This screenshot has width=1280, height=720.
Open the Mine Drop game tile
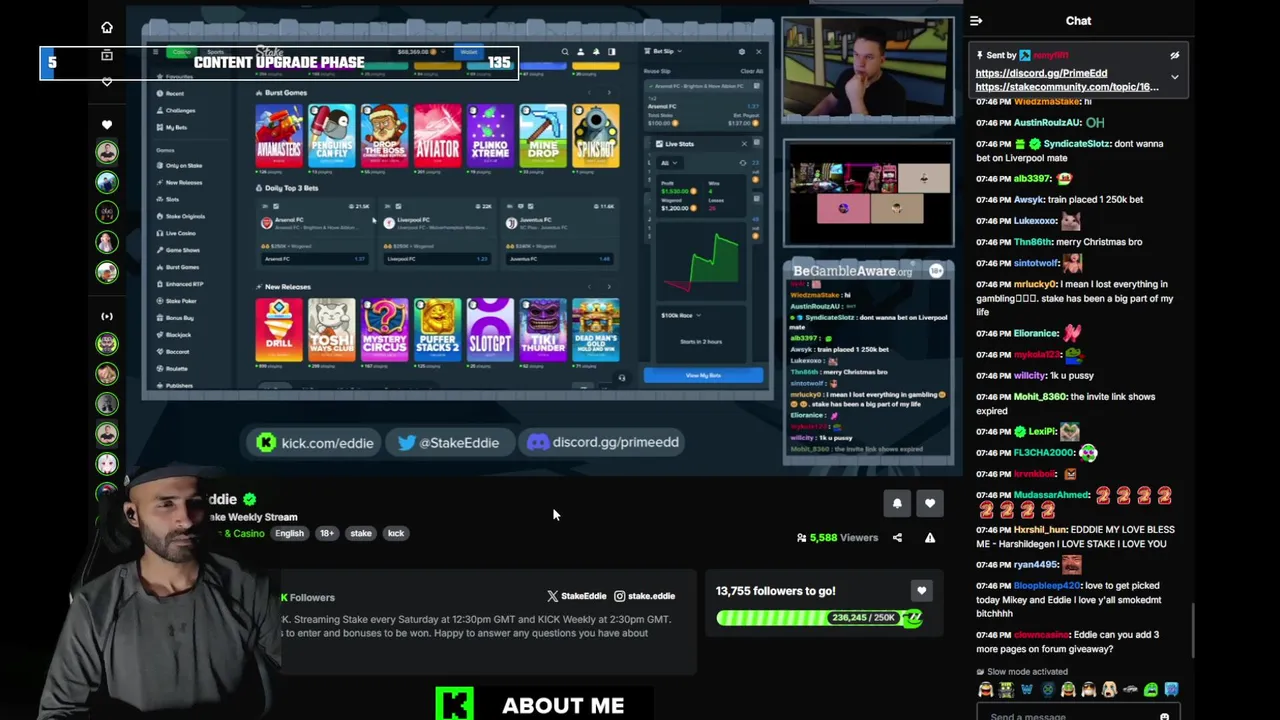pyautogui.click(x=543, y=135)
